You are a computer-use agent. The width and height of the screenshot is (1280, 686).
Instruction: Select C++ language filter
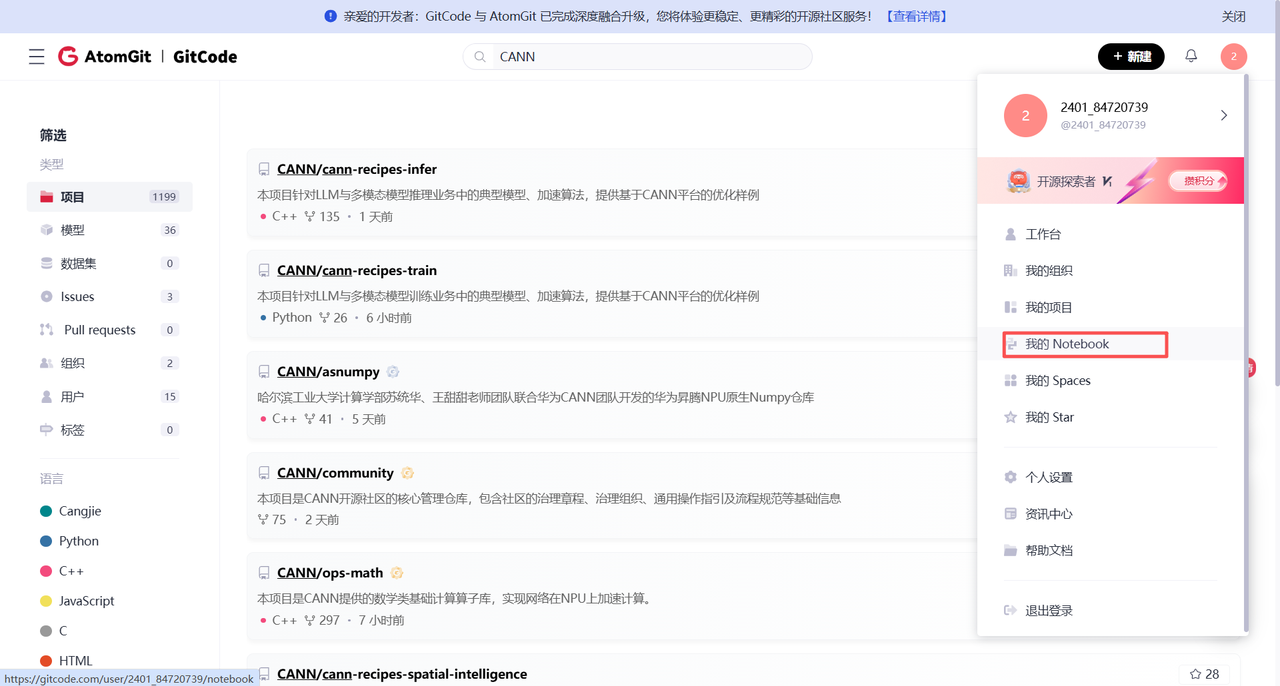61,571
